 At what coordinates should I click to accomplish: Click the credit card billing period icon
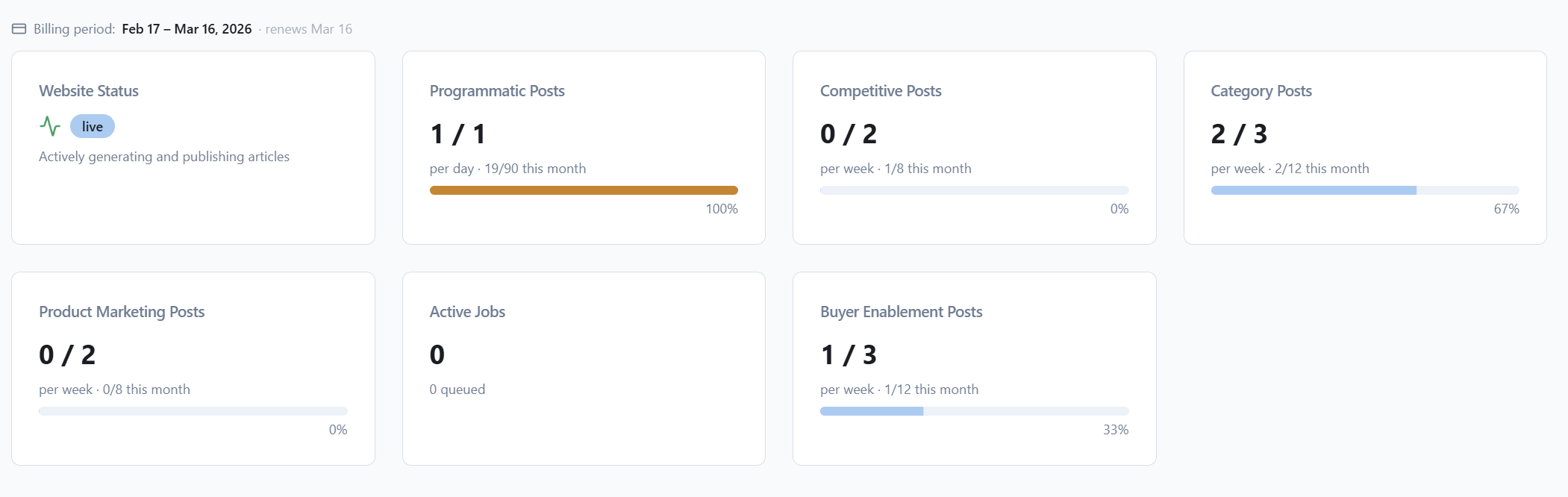pos(19,28)
